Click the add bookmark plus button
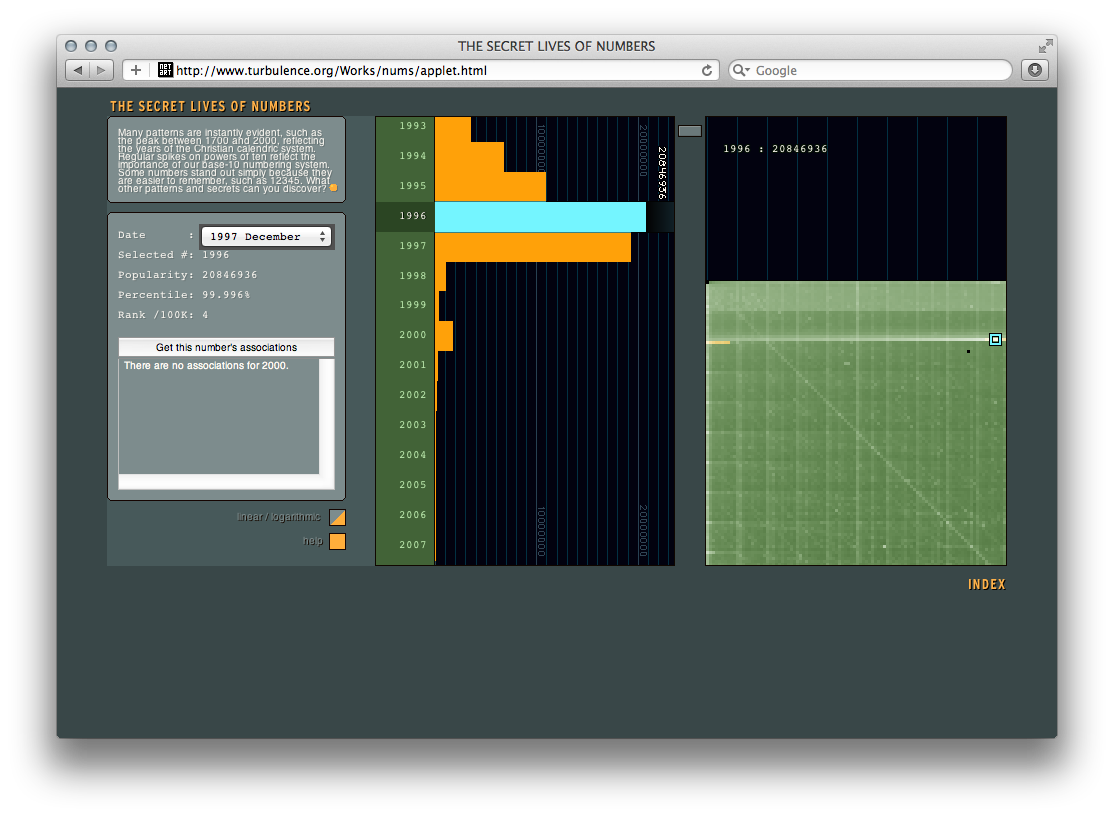The height and width of the screenshot is (817, 1114). tap(136, 70)
